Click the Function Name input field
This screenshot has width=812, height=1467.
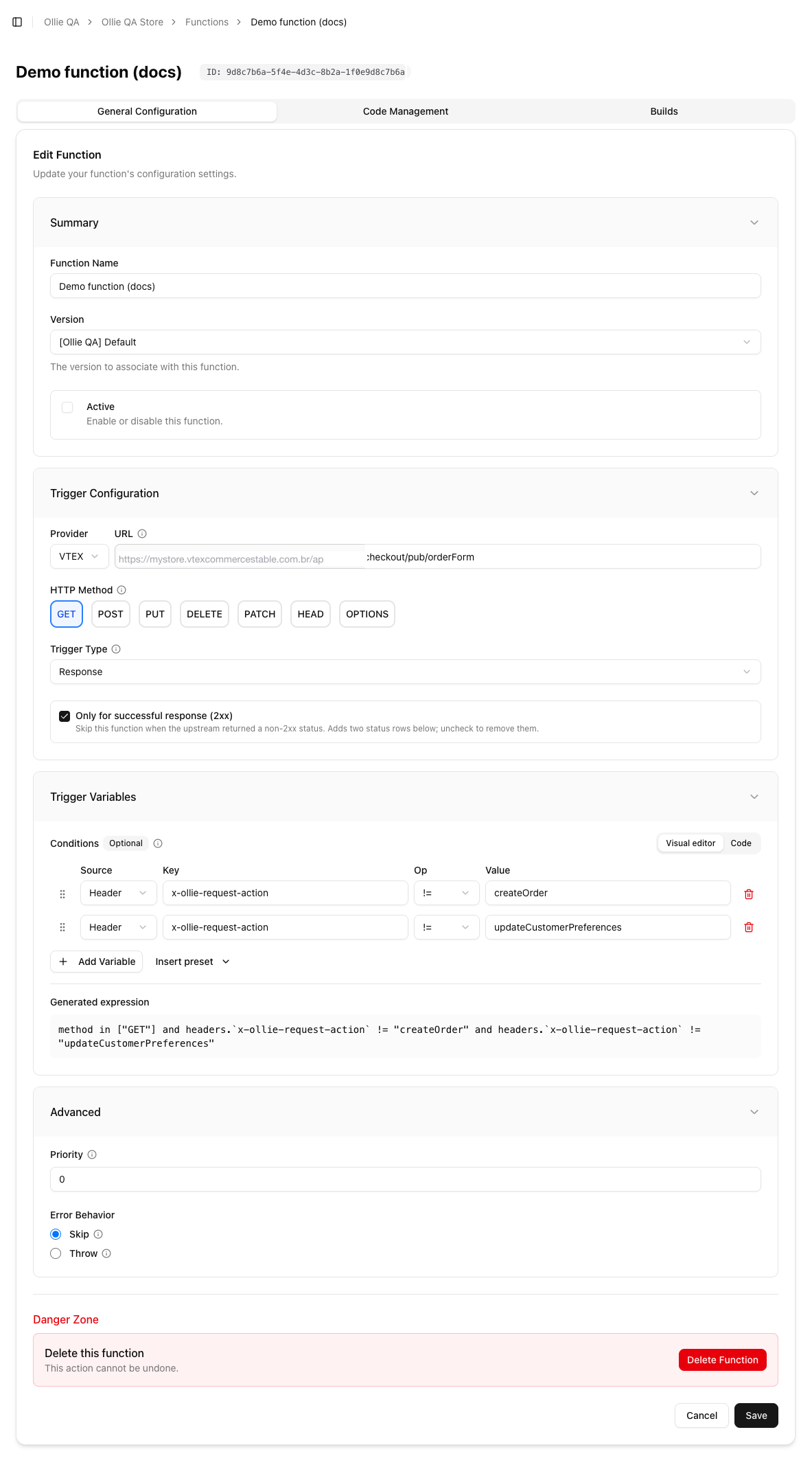point(406,286)
